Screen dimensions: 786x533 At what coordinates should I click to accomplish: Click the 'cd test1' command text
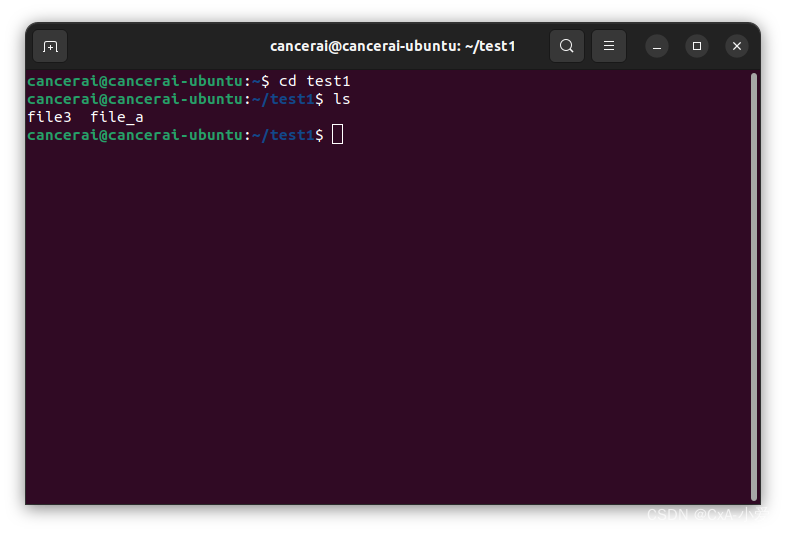coord(314,81)
